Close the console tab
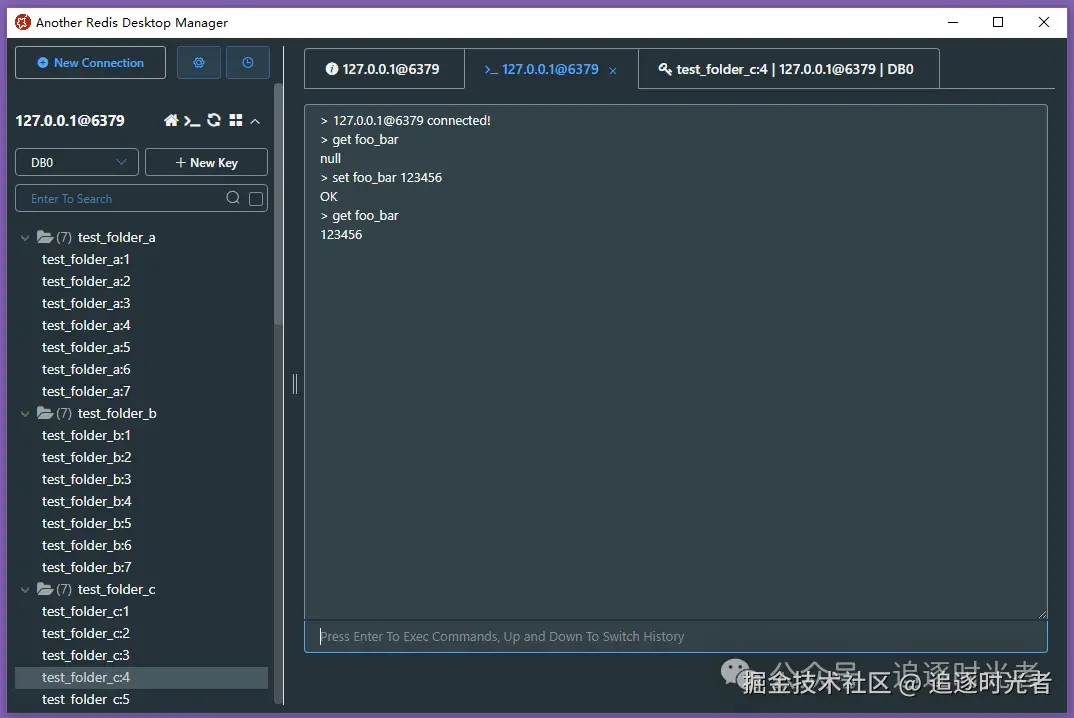This screenshot has width=1074, height=718. [613, 71]
